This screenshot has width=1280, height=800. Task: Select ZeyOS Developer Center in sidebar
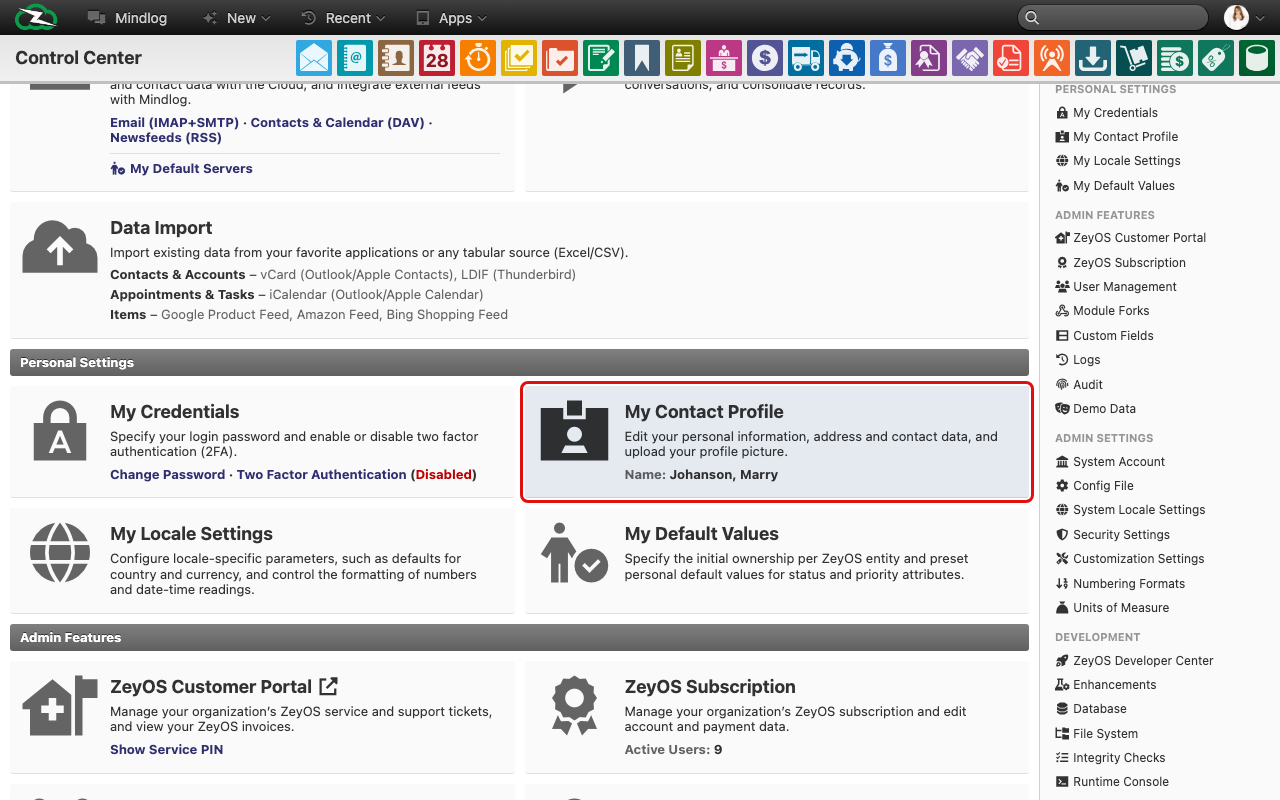click(x=1135, y=661)
